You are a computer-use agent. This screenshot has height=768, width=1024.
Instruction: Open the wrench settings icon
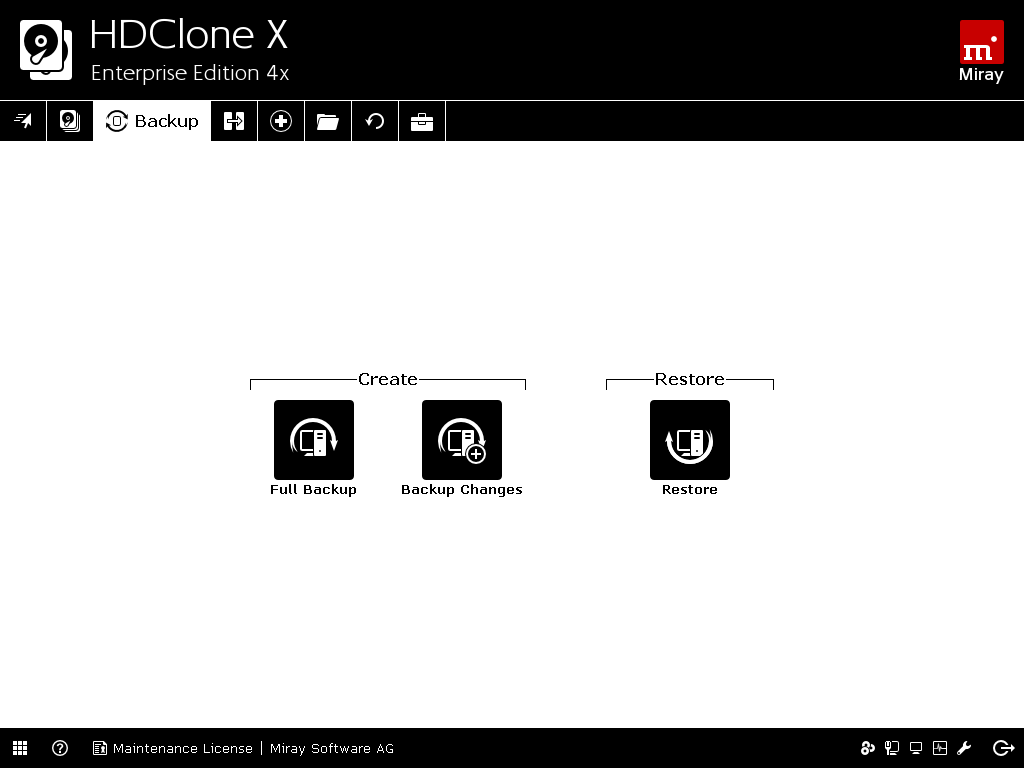[964, 748]
